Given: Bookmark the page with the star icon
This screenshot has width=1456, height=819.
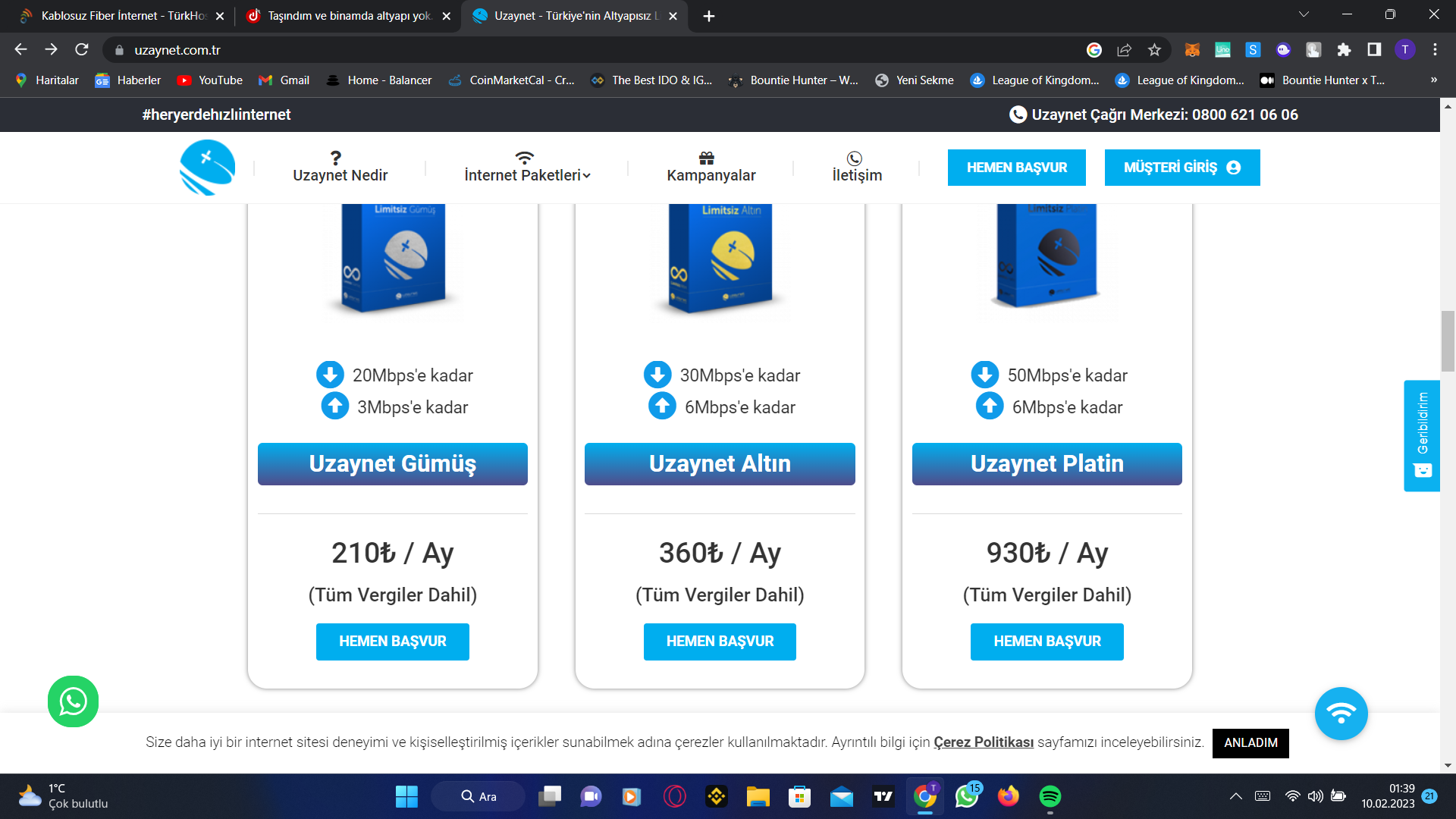Looking at the screenshot, I should click(1154, 50).
